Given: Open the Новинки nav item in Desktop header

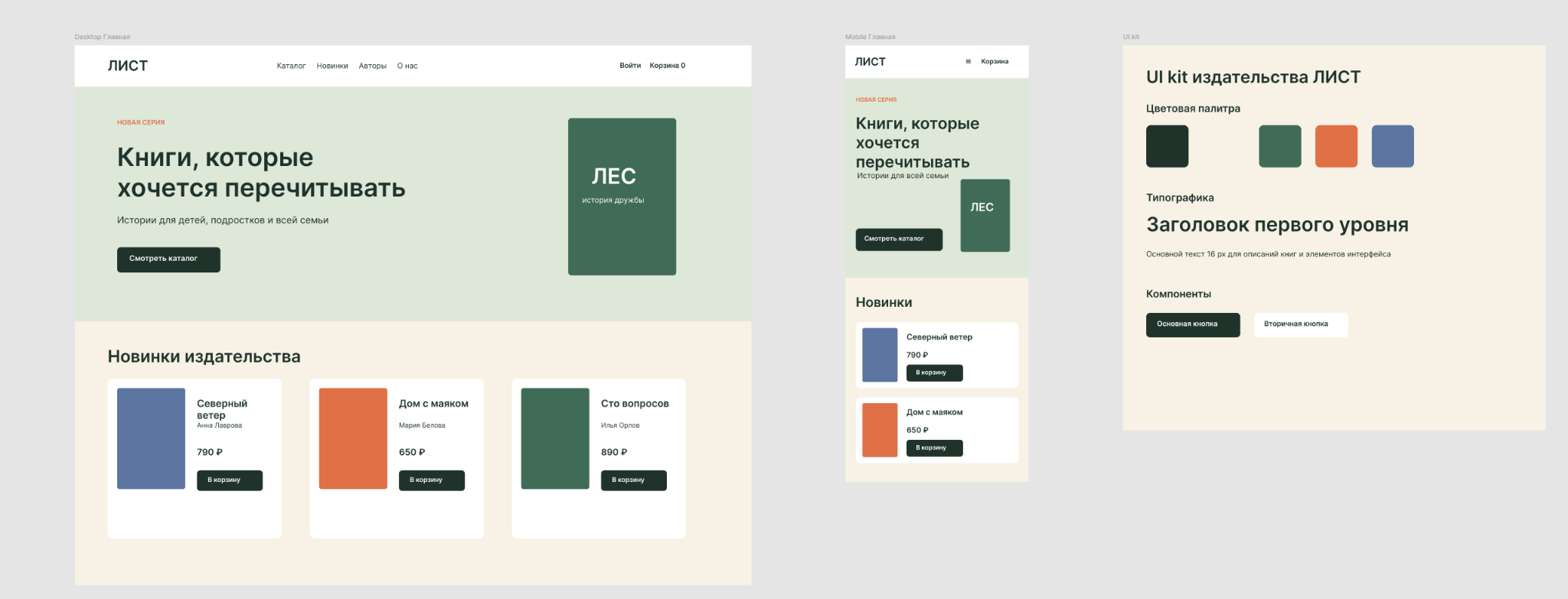Looking at the screenshot, I should tap(332, 66).
